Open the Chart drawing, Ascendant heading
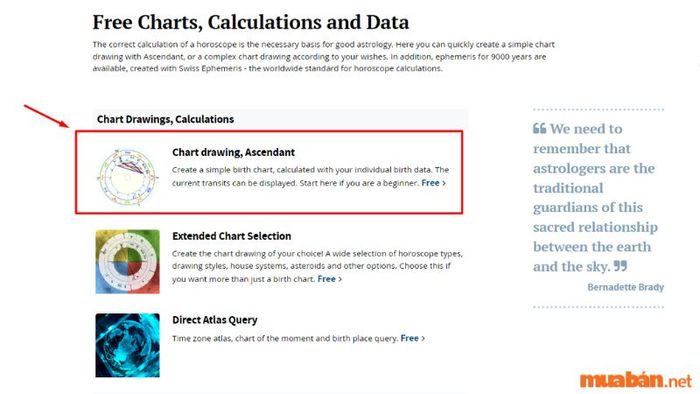Image resolution: width=700 pixels, height=394 pixels. [233, 152]
